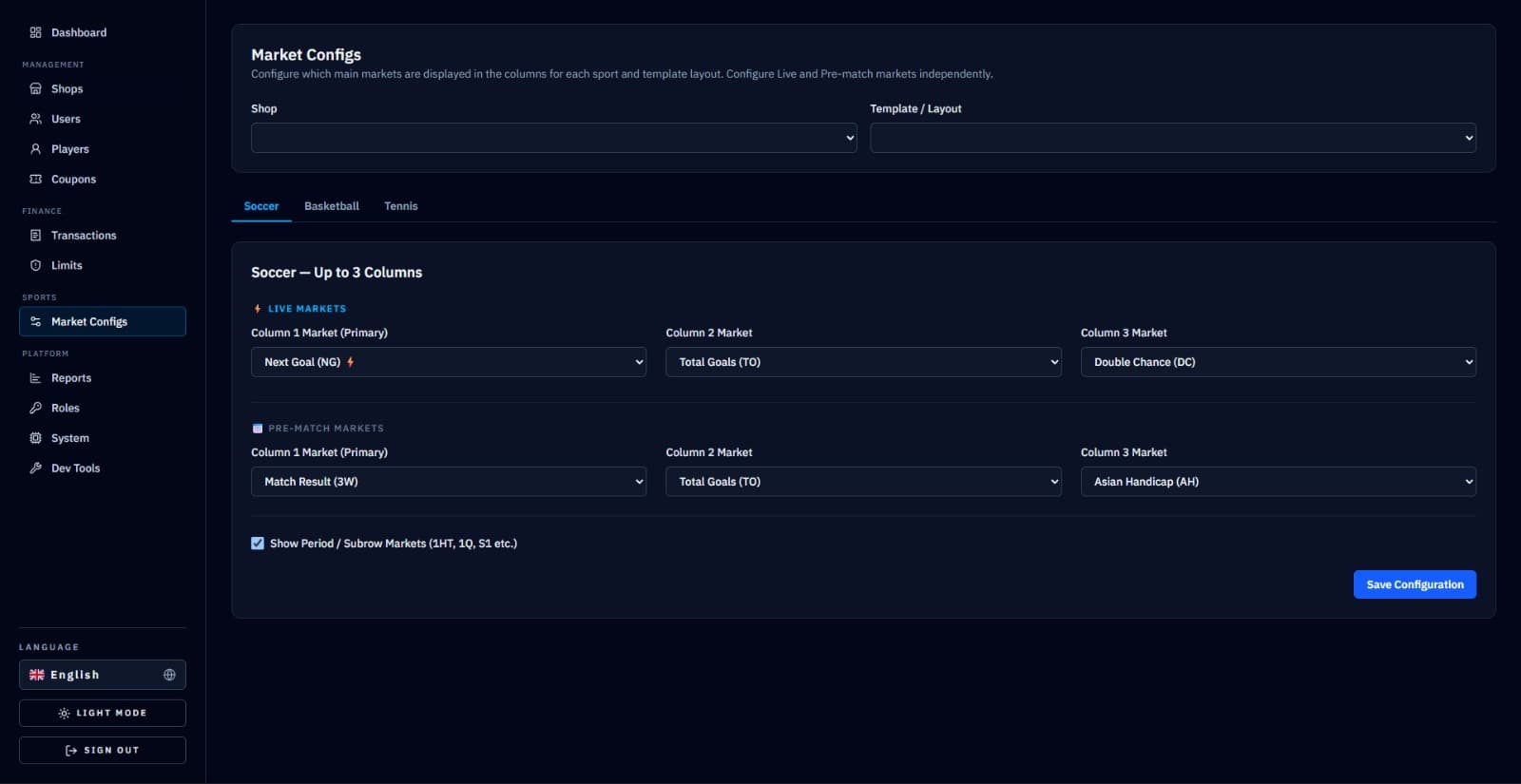Open System in the sidebar
Screen dimensions: 1521x784
pos(103,438)
